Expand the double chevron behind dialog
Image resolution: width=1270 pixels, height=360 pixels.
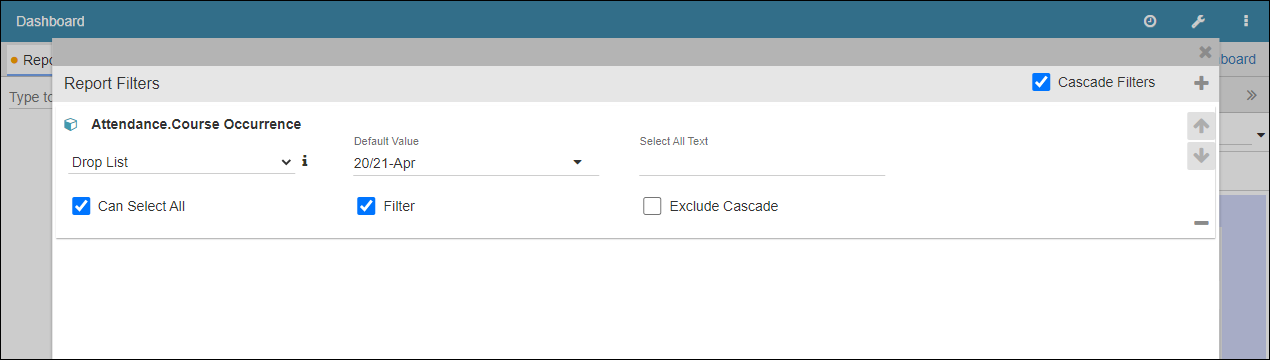coord(1251,95)
